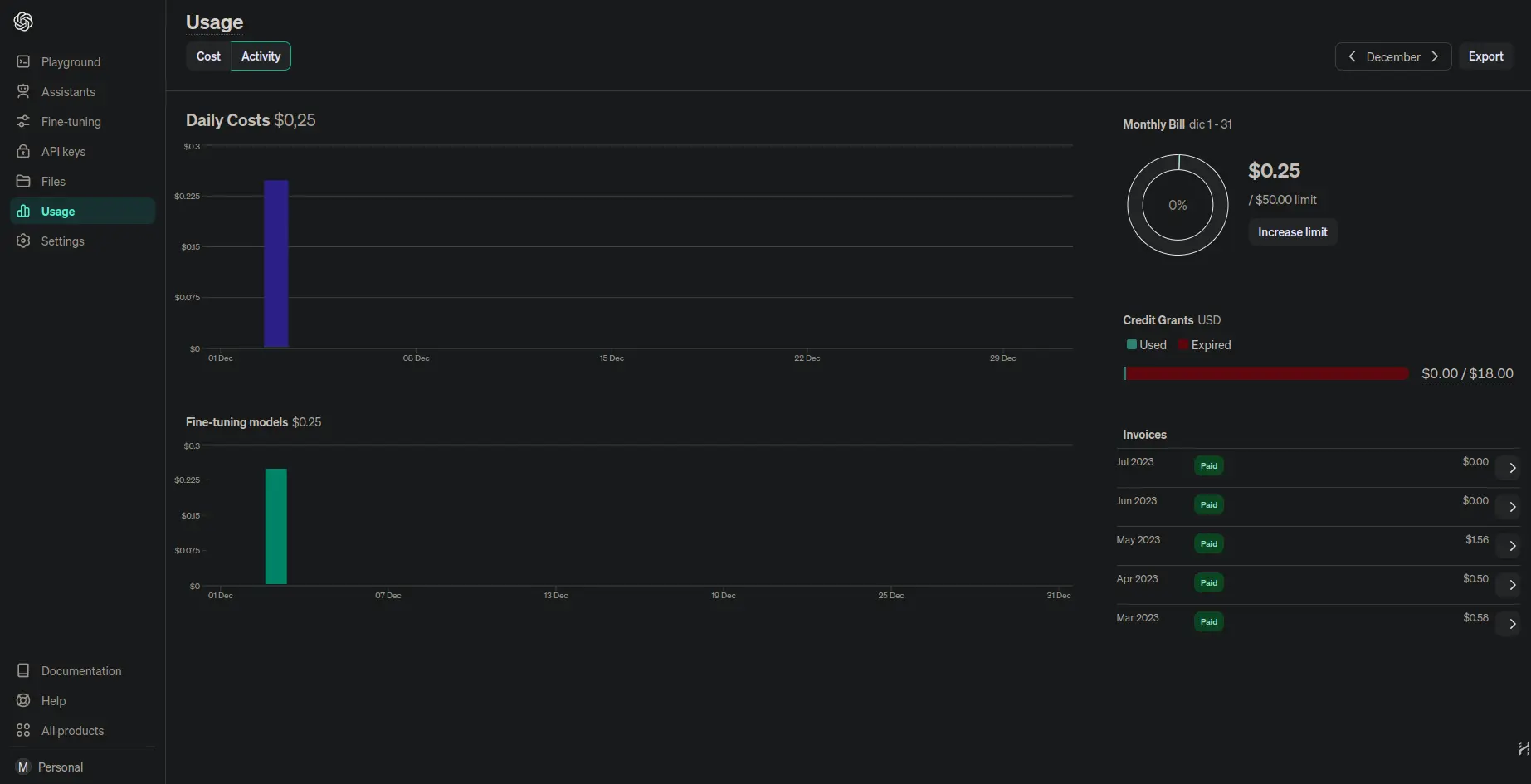Open the December month selector
1531x784 pixels.
click(x=1392, y=56)
